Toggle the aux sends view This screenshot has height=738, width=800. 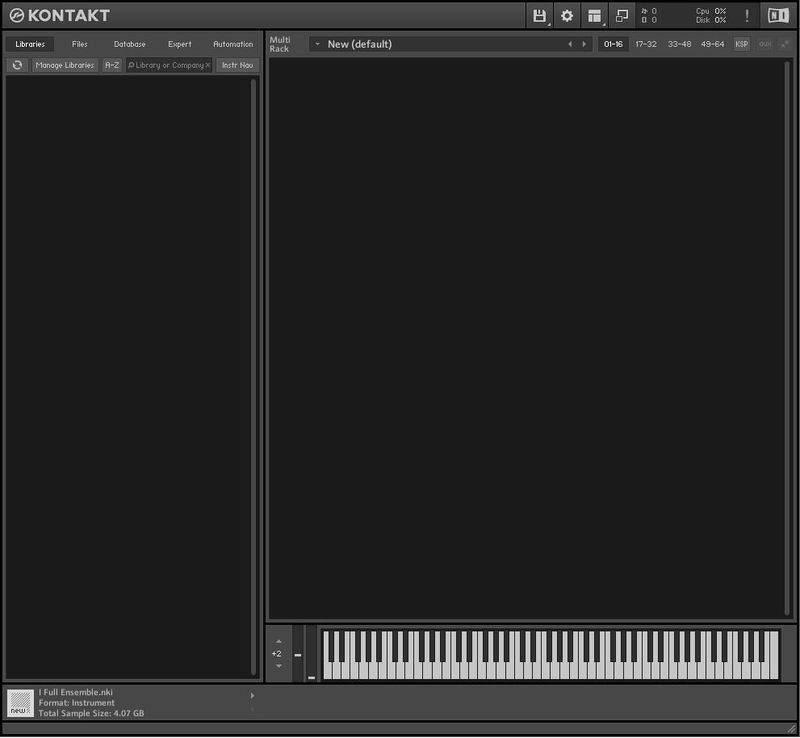tap(765, 44)
